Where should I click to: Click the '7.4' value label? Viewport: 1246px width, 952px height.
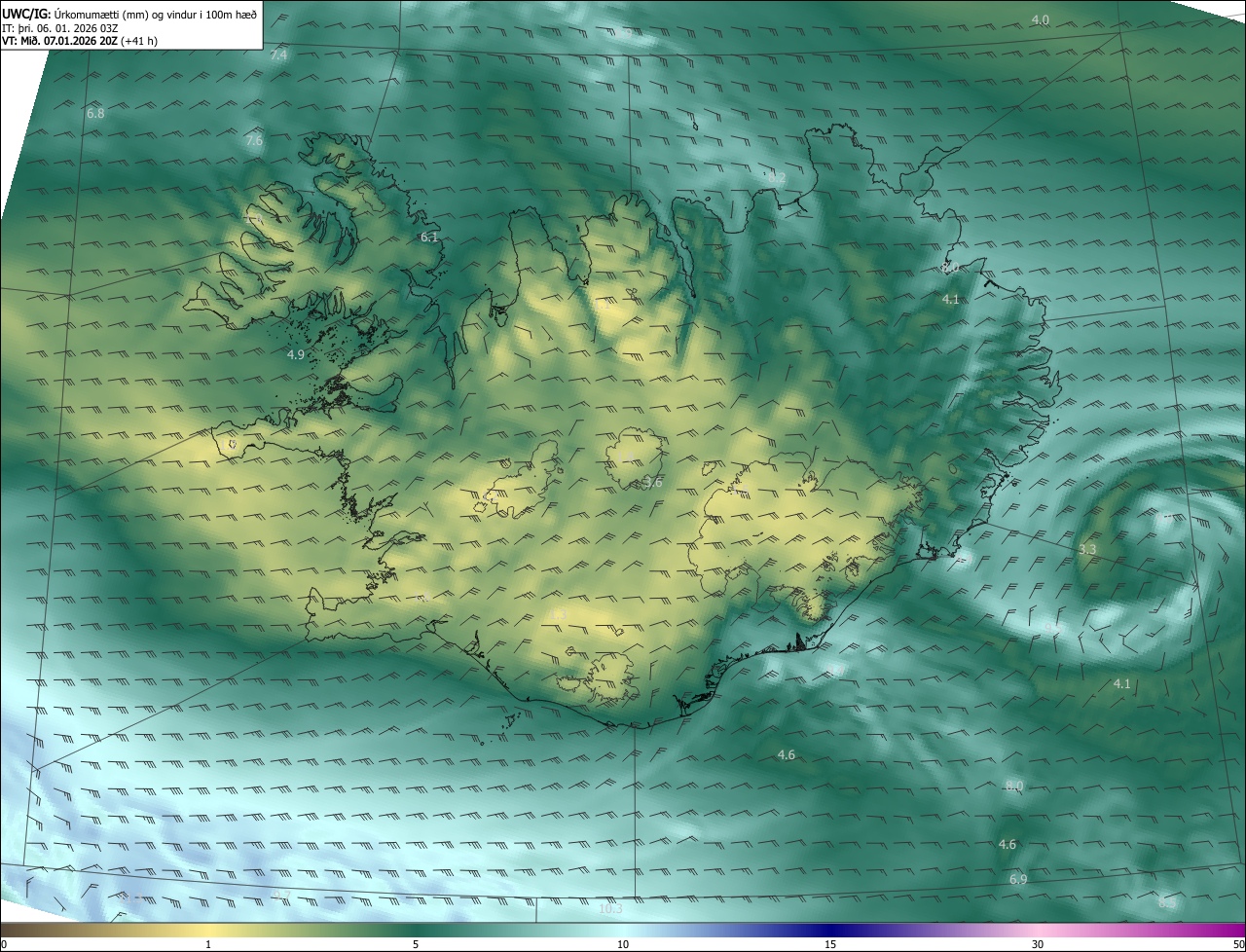coord(278,55)
